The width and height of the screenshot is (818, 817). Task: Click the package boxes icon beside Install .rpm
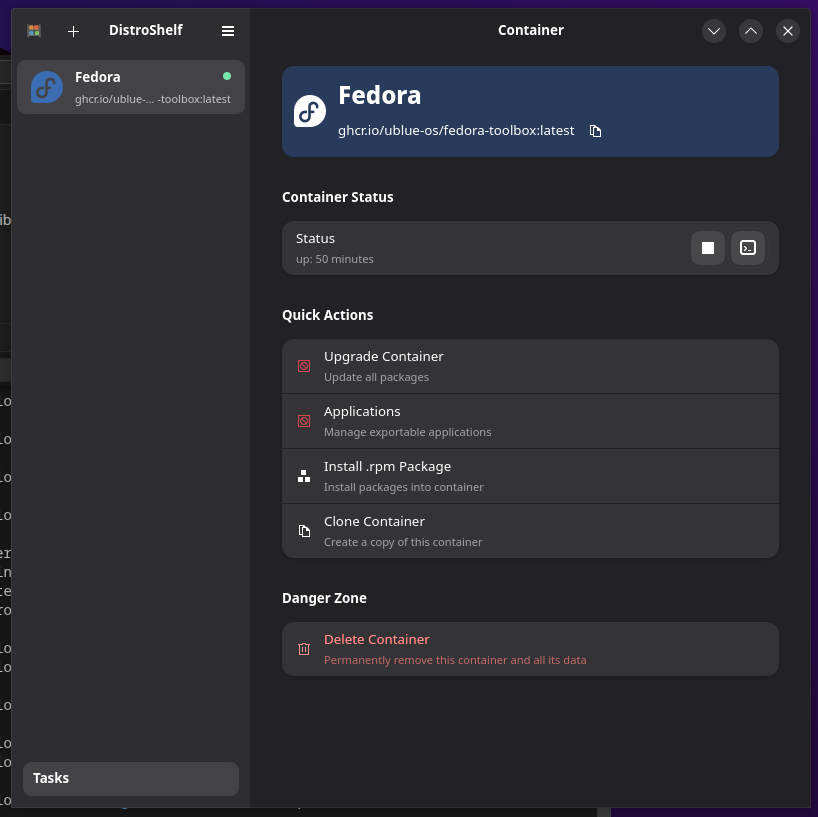coord(304,476)
